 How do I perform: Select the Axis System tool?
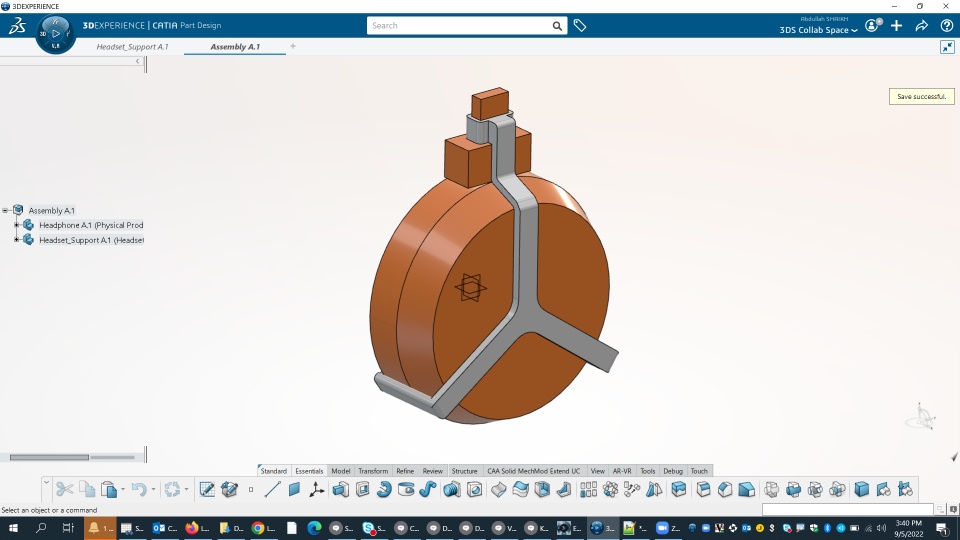pyautogui.click(x=317, y=489)
